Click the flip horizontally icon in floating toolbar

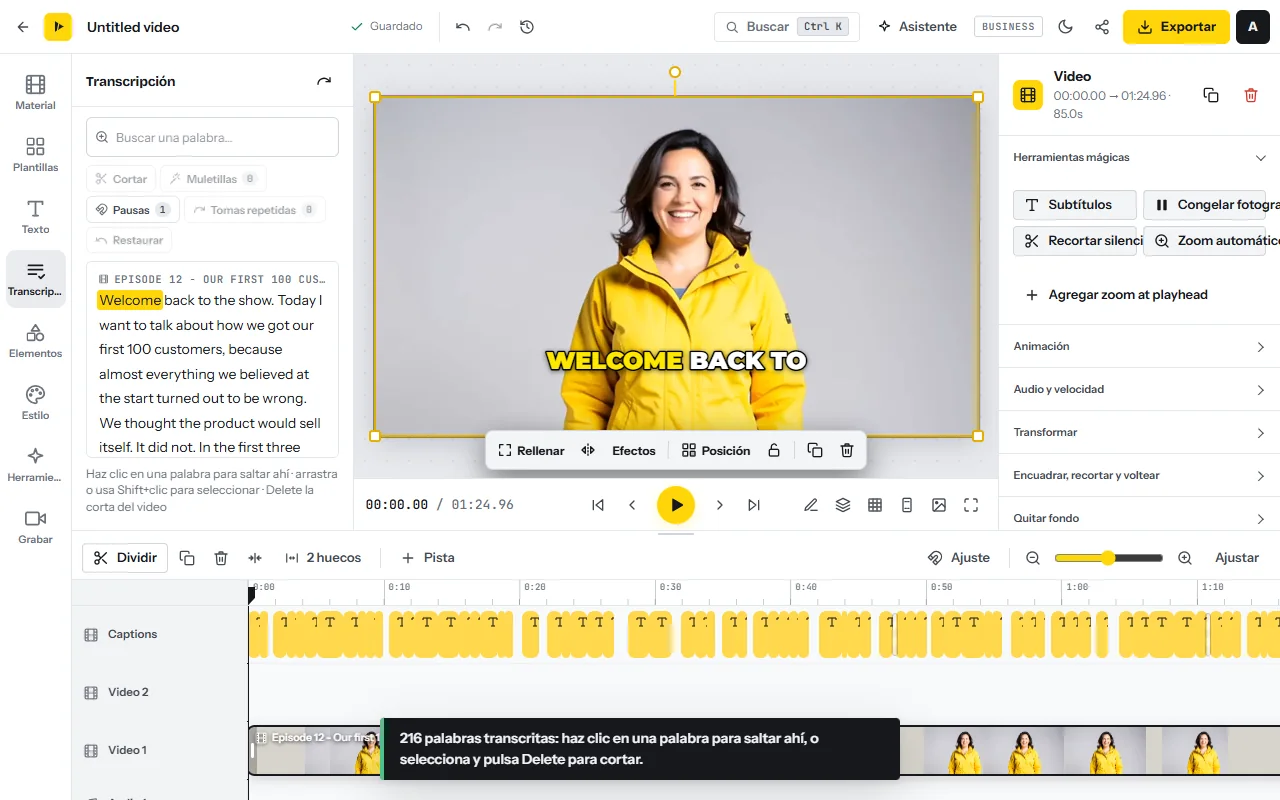pos(588,451)
